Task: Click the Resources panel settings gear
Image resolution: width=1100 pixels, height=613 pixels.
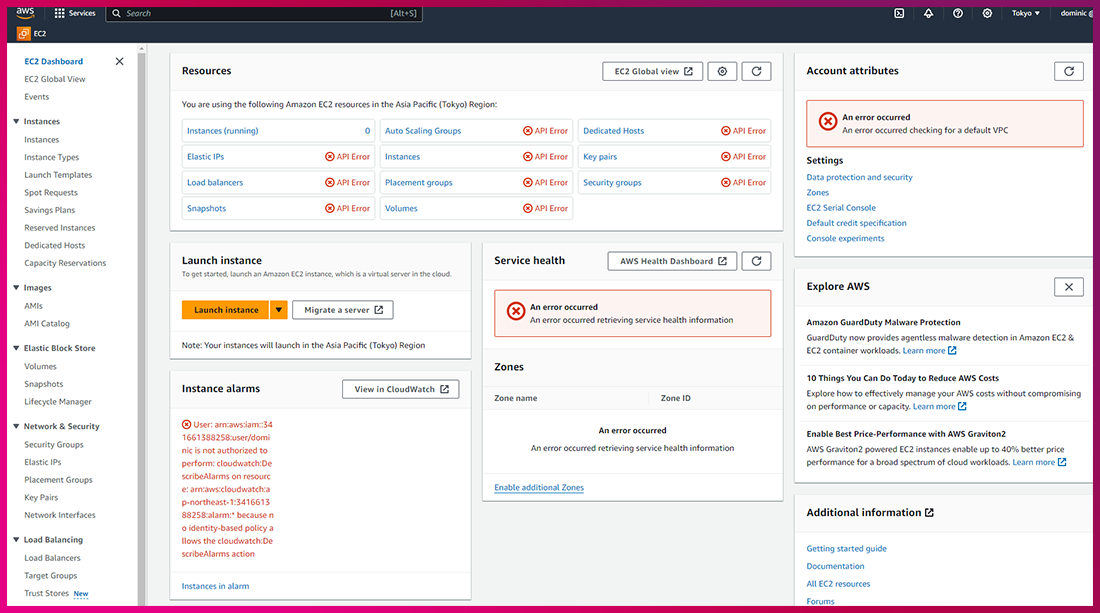Action: click(722, 71)
